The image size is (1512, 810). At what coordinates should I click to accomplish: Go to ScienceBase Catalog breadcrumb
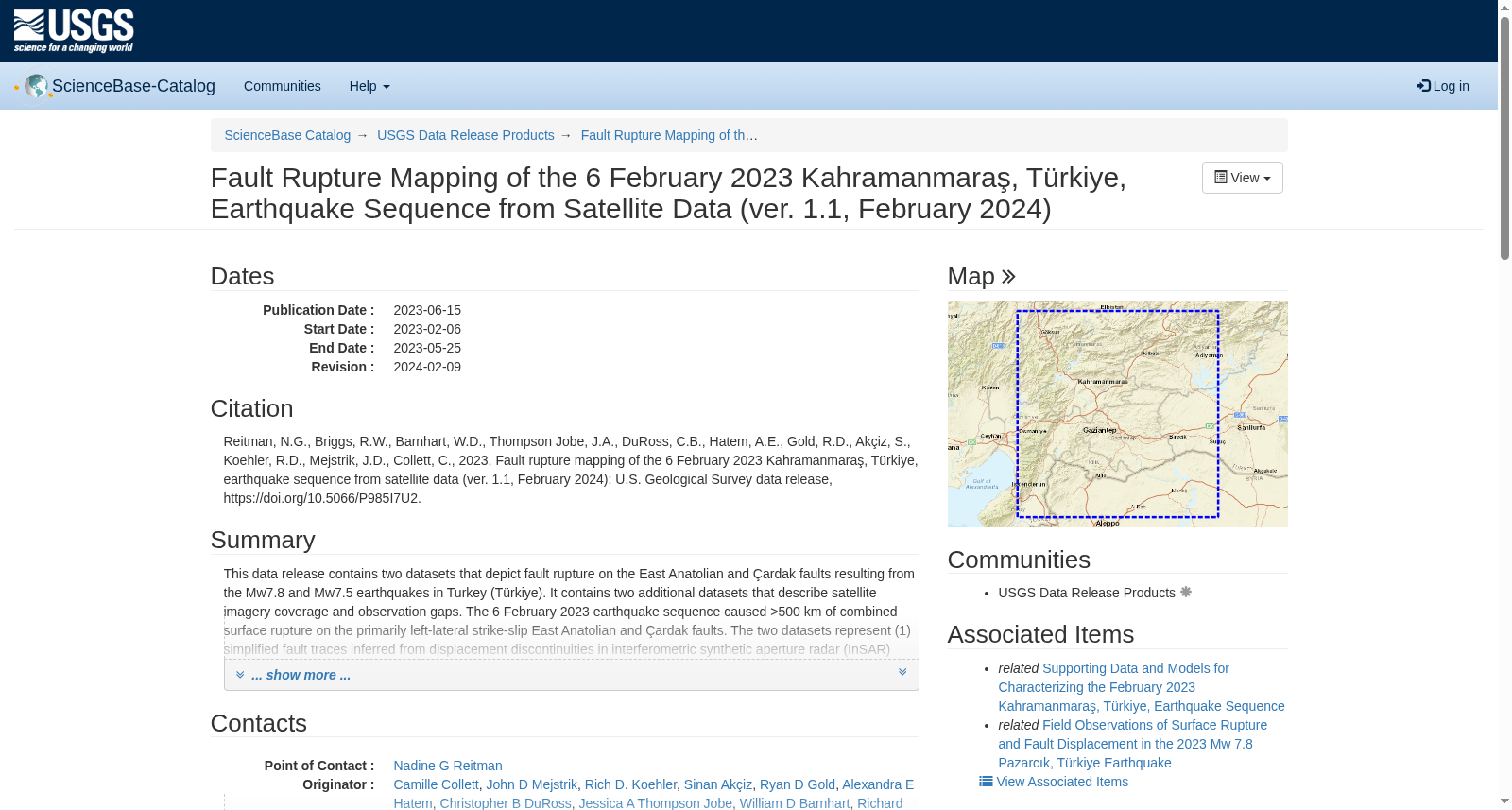point(287,135)
